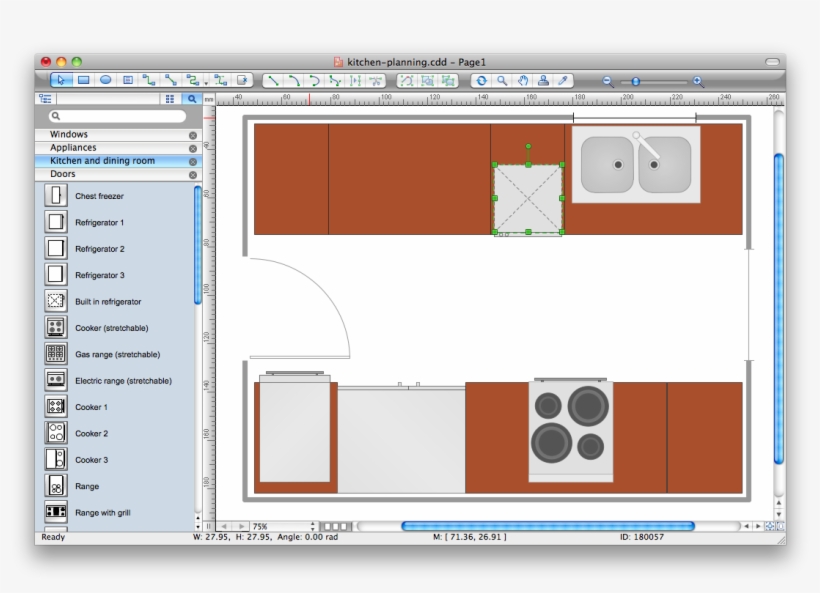Click the zoom out magnifier icon

pos(608,81)
